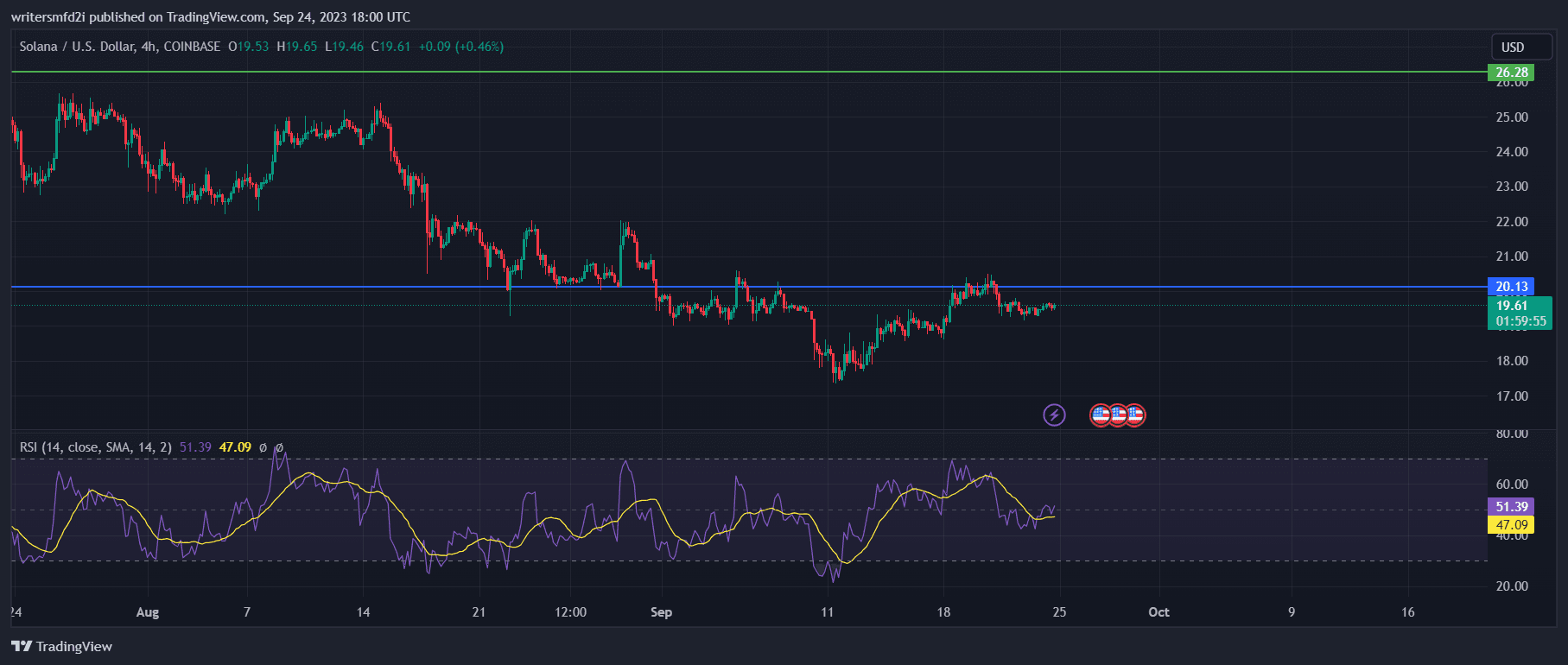Click the Oct label on the time axis
Screen dimensions: 1568x665
(x=1159, y=612)
